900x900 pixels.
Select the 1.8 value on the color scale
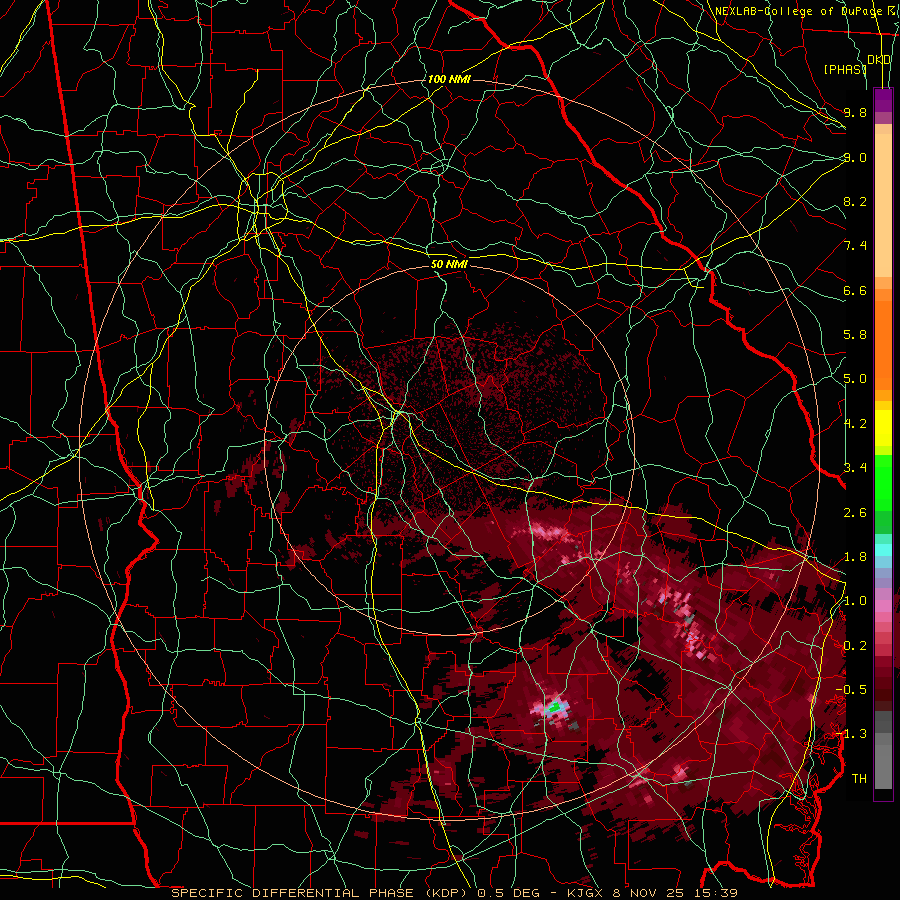coord(855,557)
